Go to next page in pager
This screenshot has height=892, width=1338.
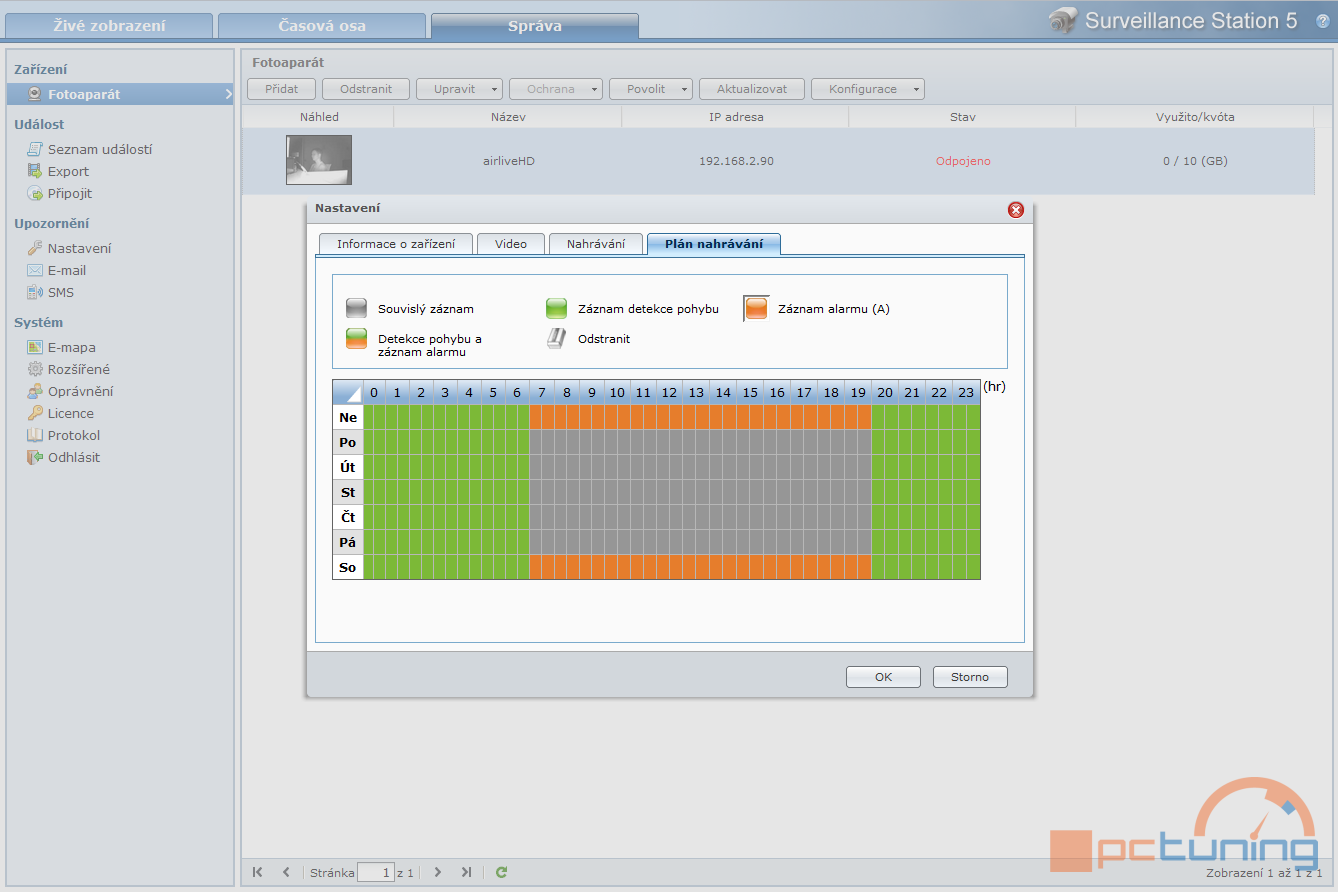click(x=438, y=872)
